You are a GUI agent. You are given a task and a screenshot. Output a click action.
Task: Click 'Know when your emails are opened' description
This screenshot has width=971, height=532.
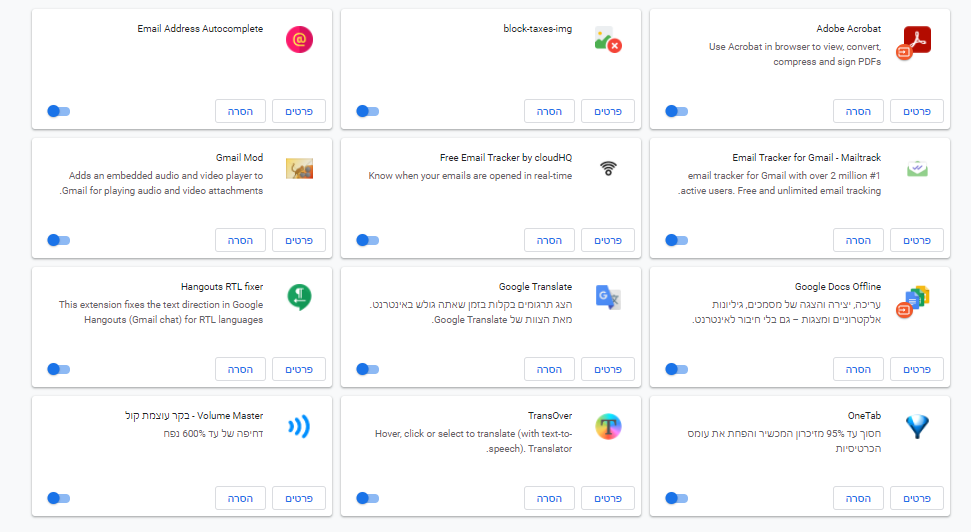(x=470, y=176)
